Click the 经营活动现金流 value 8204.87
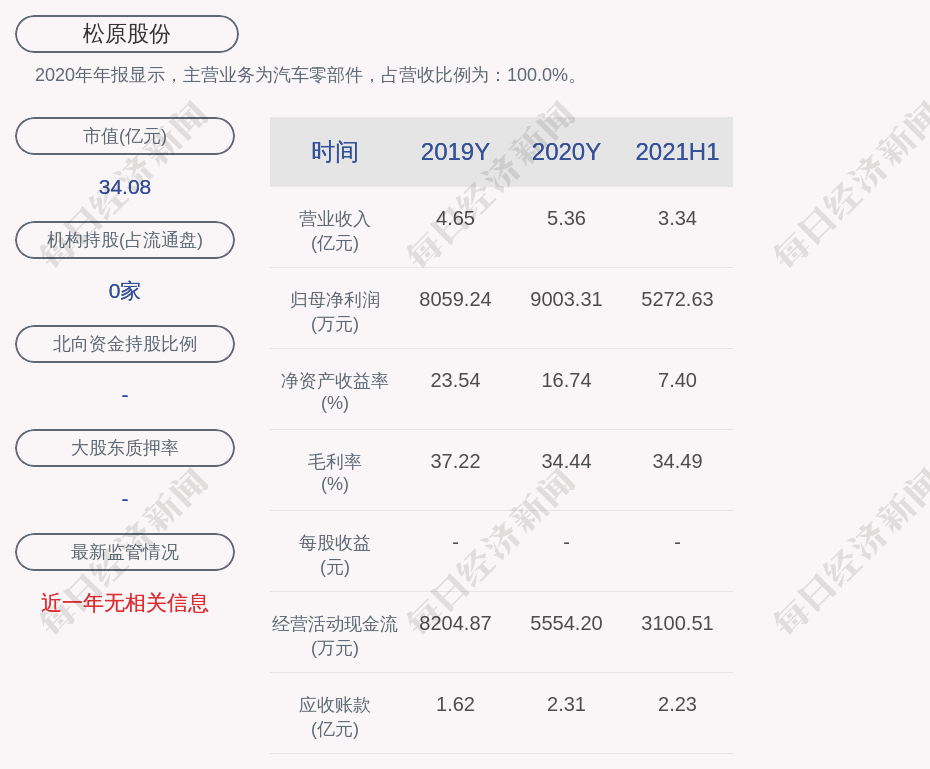This screenshot has height=769, width=930. click(455, 623)
